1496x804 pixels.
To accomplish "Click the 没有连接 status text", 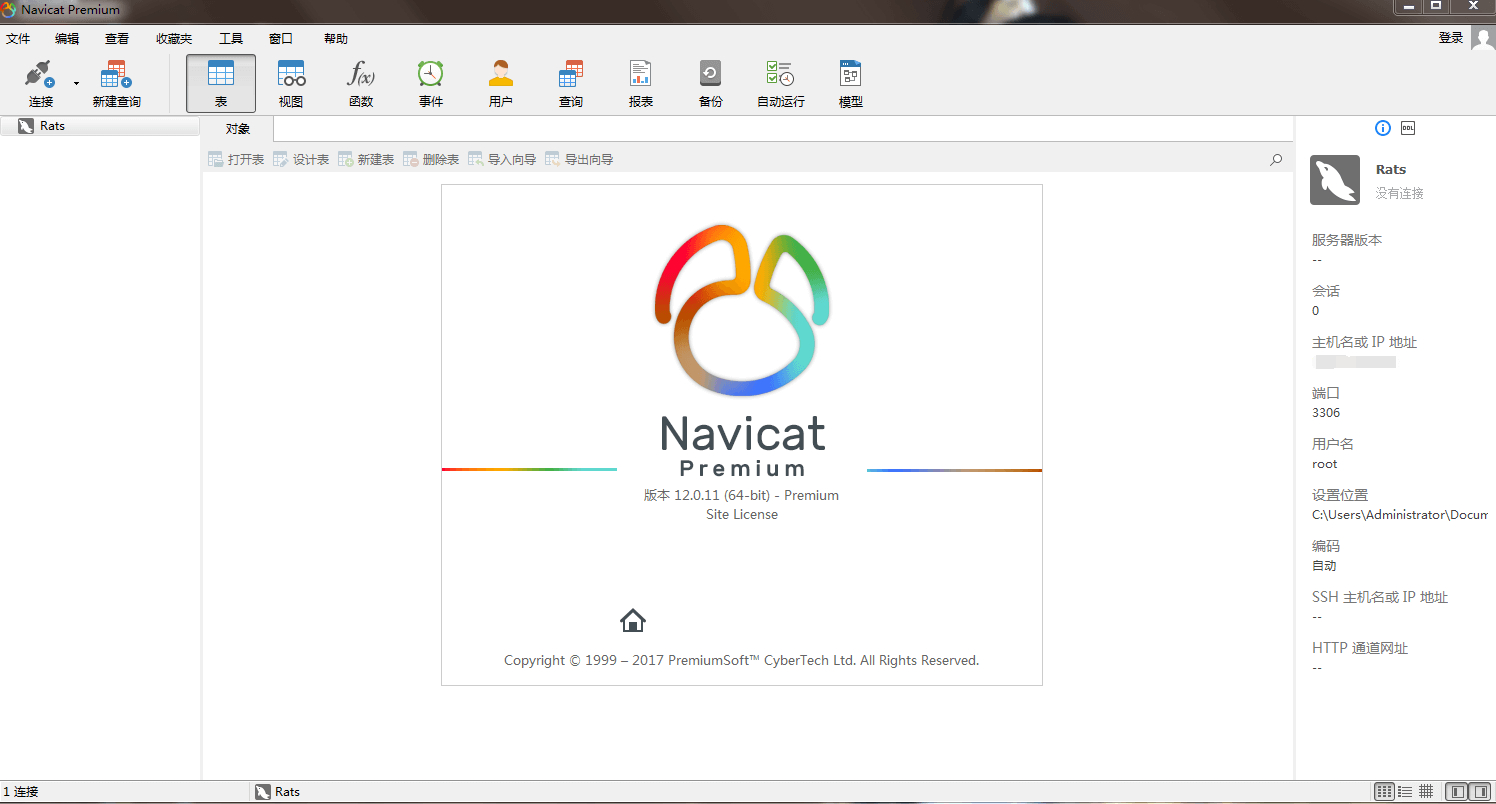I will (1399, 193).
